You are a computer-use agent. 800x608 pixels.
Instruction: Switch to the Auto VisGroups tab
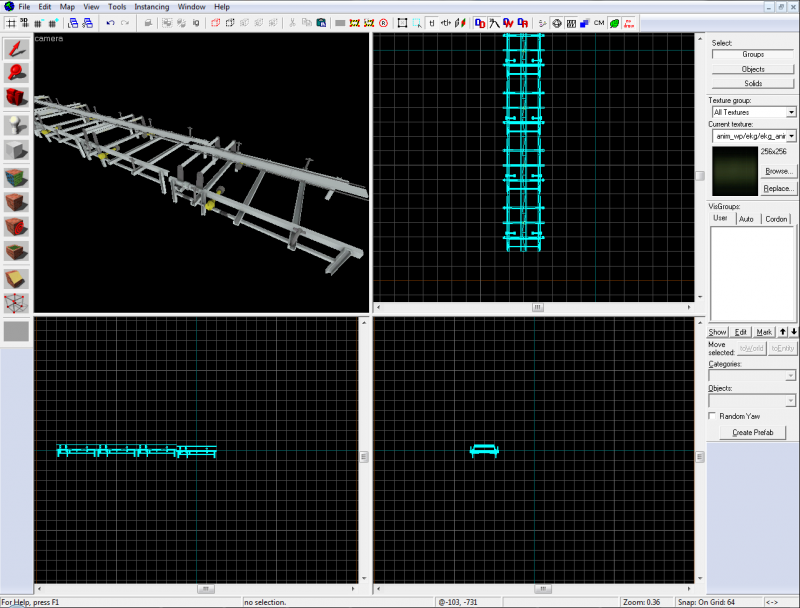point(746,218)
